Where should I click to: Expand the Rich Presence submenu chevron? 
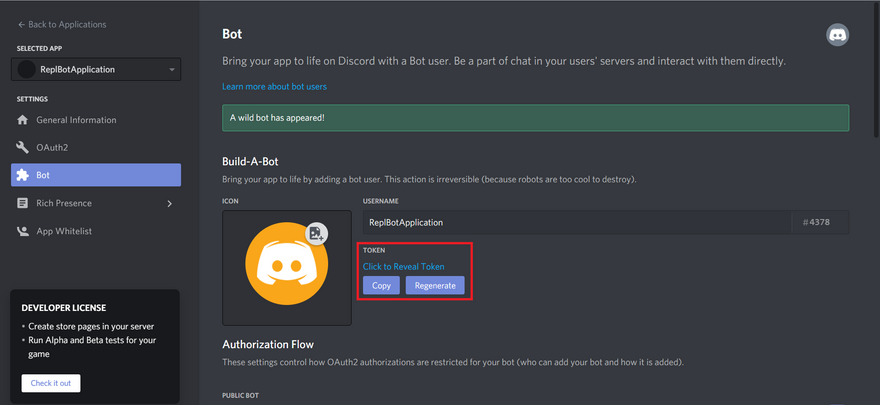(x=170, y=204)
